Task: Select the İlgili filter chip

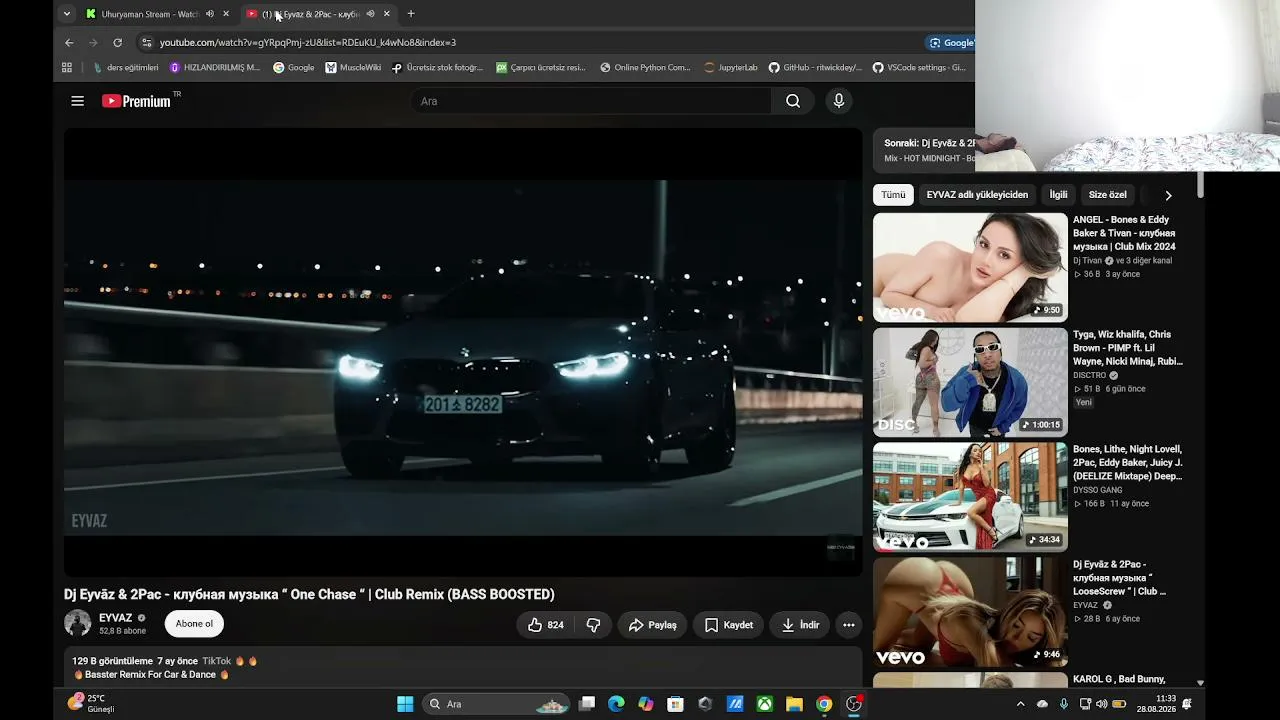Action: click(1058, 195)
